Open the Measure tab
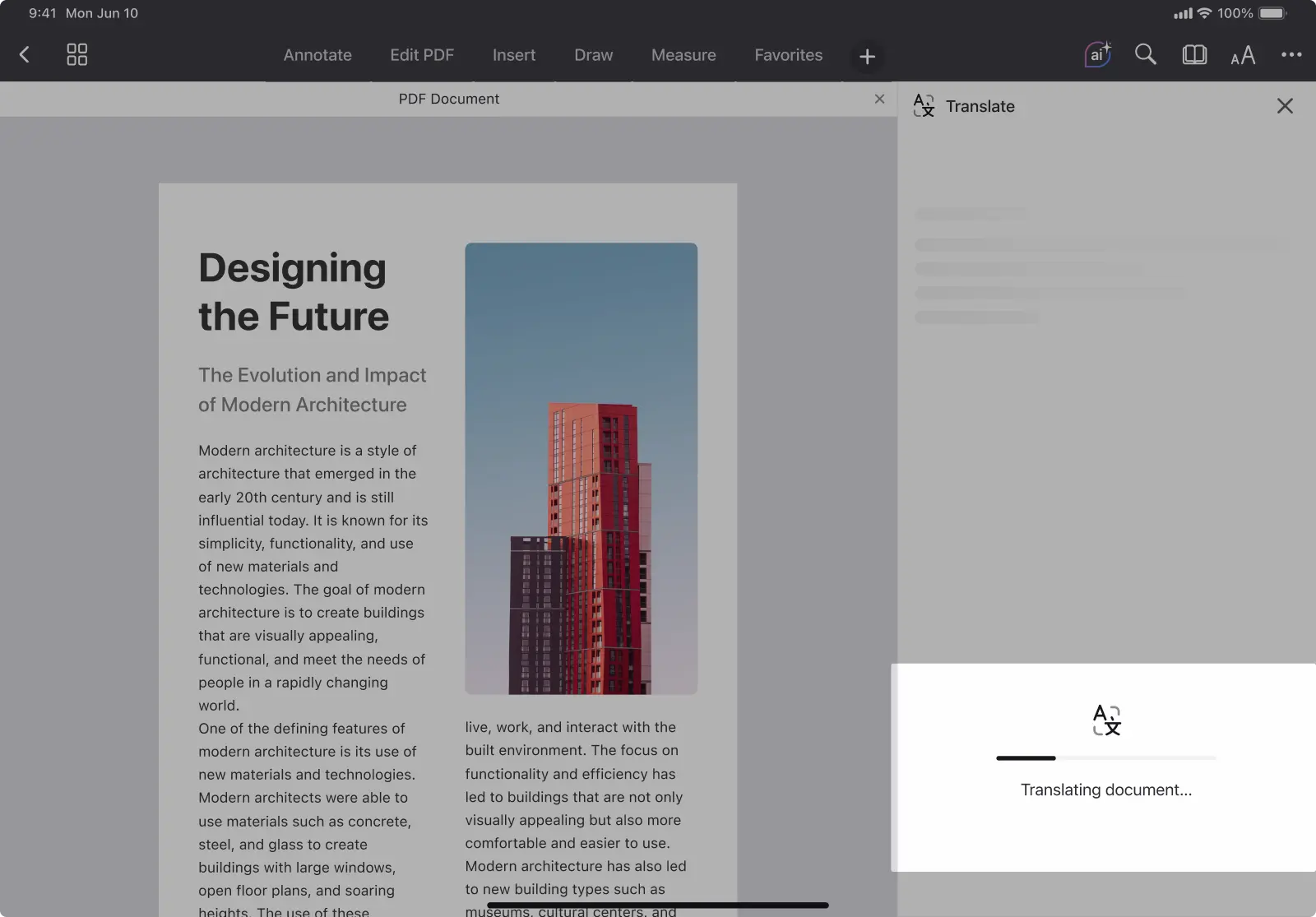Screen dimensions: 1316x917 tap(683, 55)
